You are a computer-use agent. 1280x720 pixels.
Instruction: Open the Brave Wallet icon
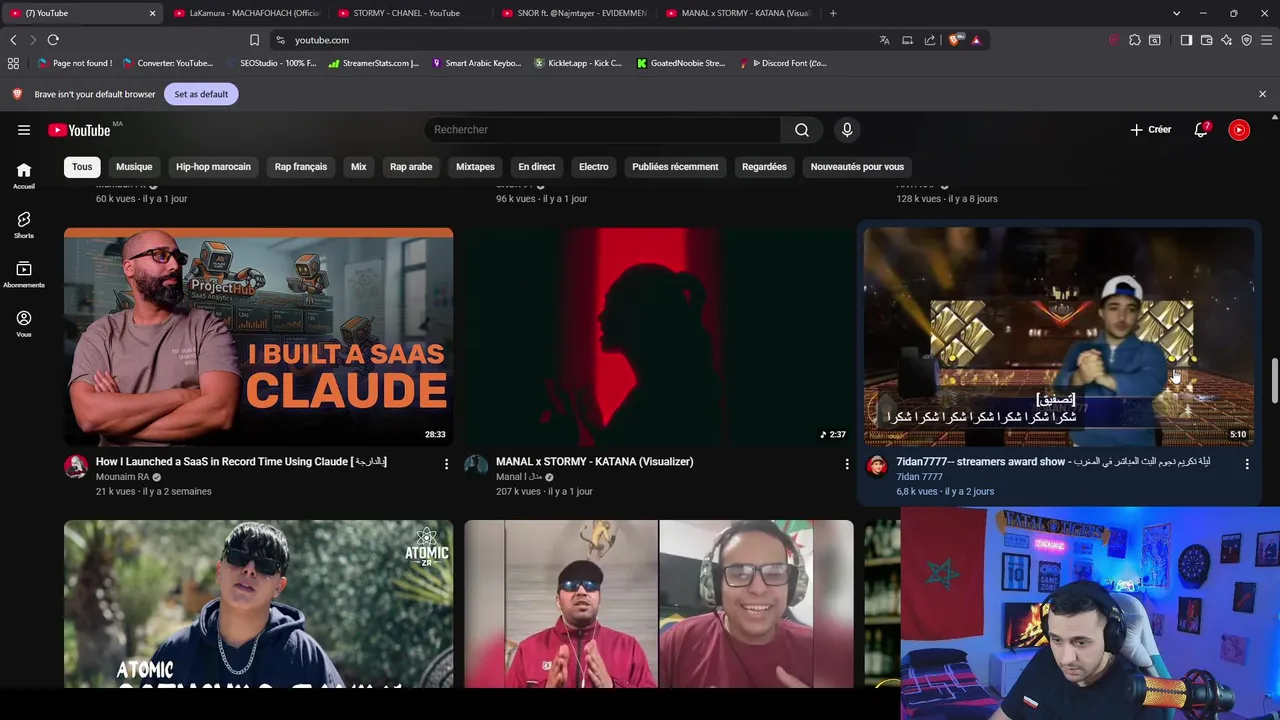(x=1207, y=40)
